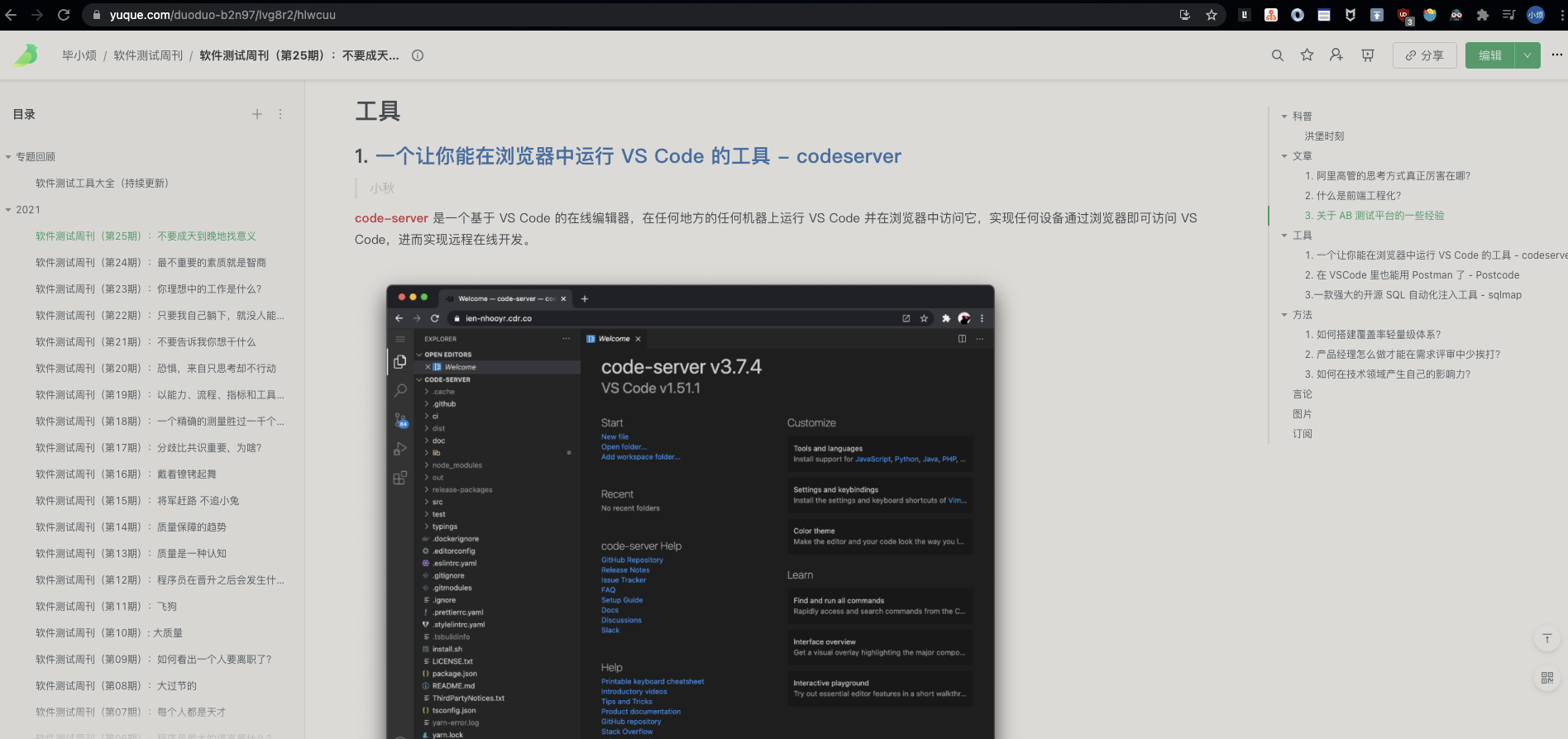Open Chrome three-dot menu

point(1560,15)
